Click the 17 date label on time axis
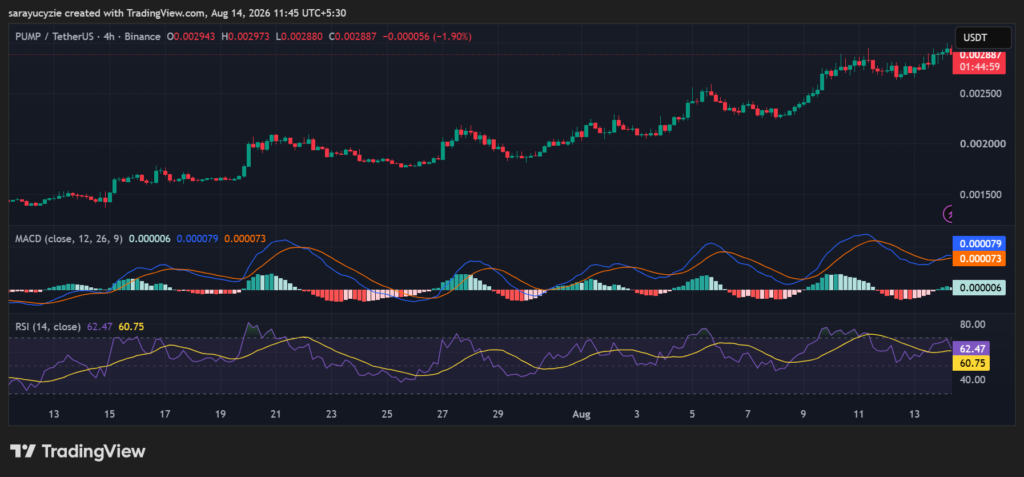This screenshot has height=477, width=1024. [x=165, y=414]
